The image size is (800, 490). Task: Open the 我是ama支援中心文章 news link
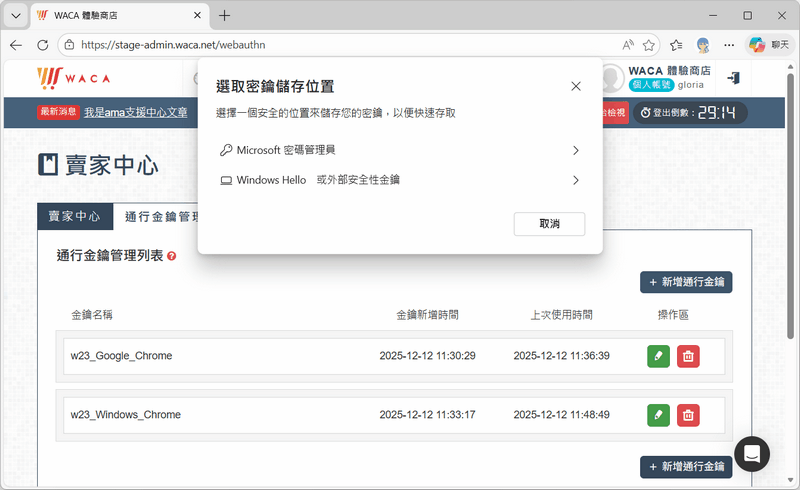(x=135, y=113)
